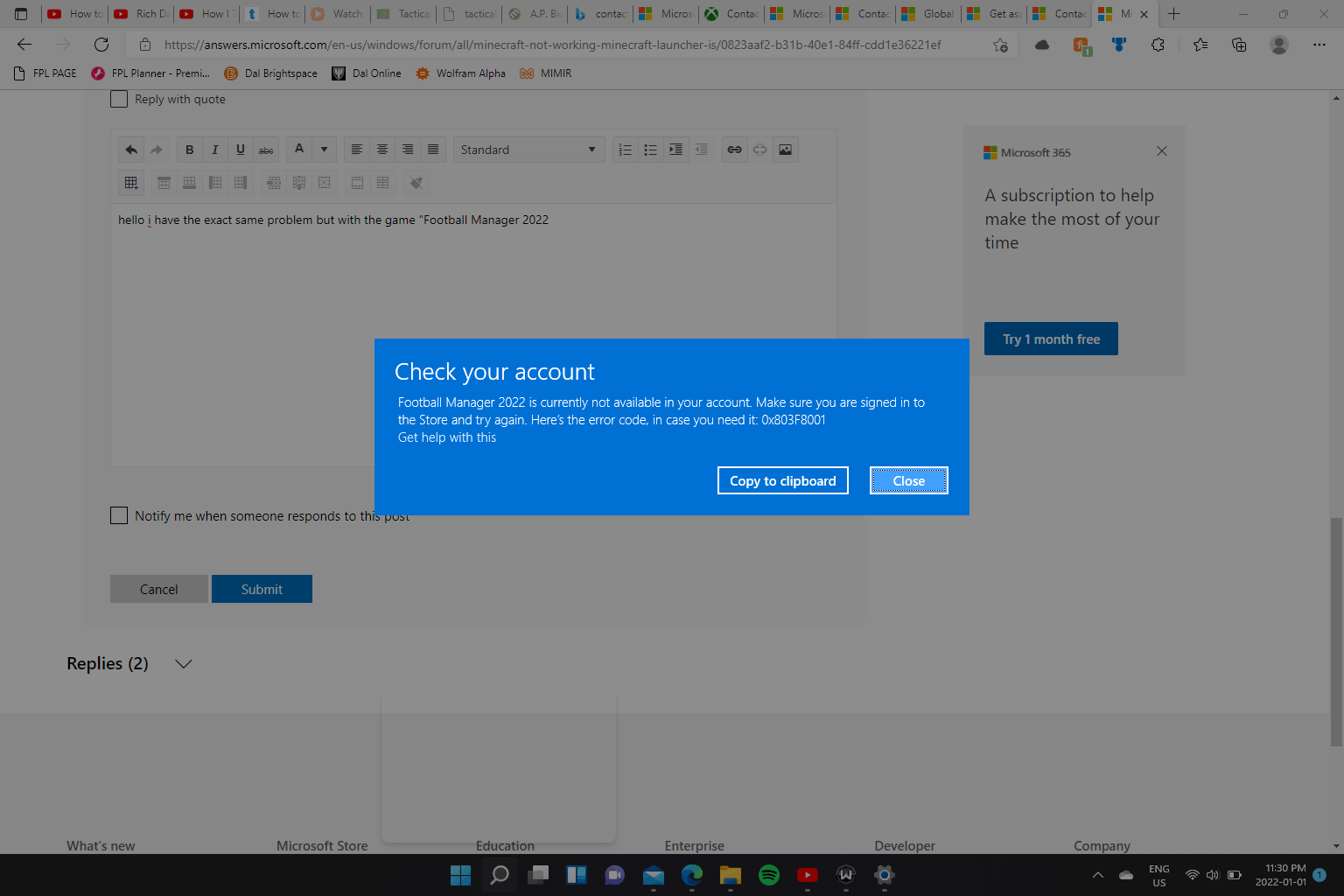Image resolution: width=1344 pixels, height=896 pixels.
Task: Insert an image into the reply
Action: pyautogui.click(x=786, y=150)
